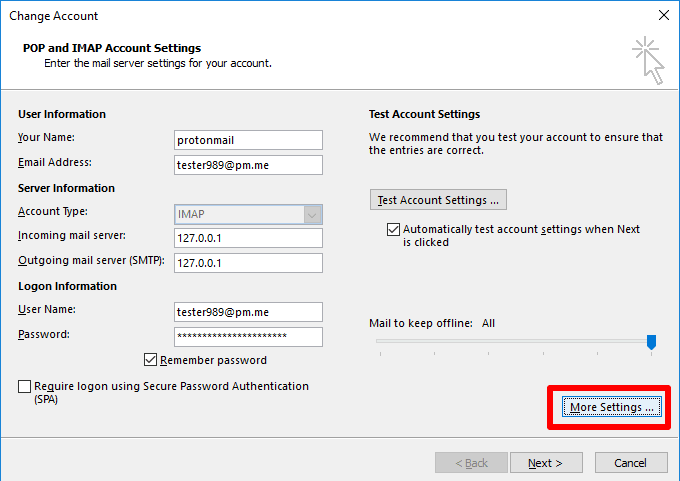Open the Account Type IMAP dropdown

[248, 214]
